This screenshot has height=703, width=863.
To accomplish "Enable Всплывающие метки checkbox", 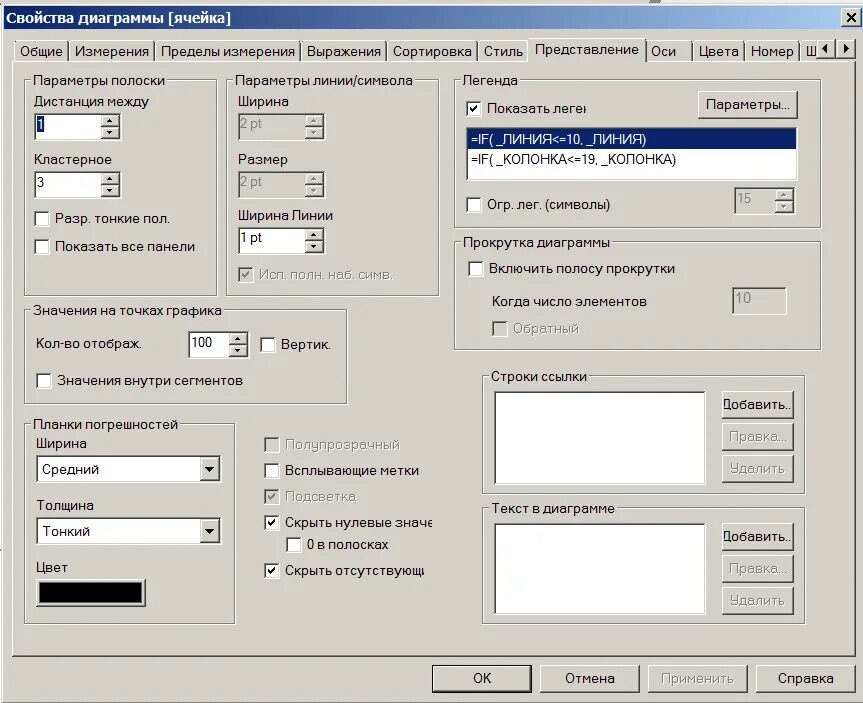I will tap(272, 471).
